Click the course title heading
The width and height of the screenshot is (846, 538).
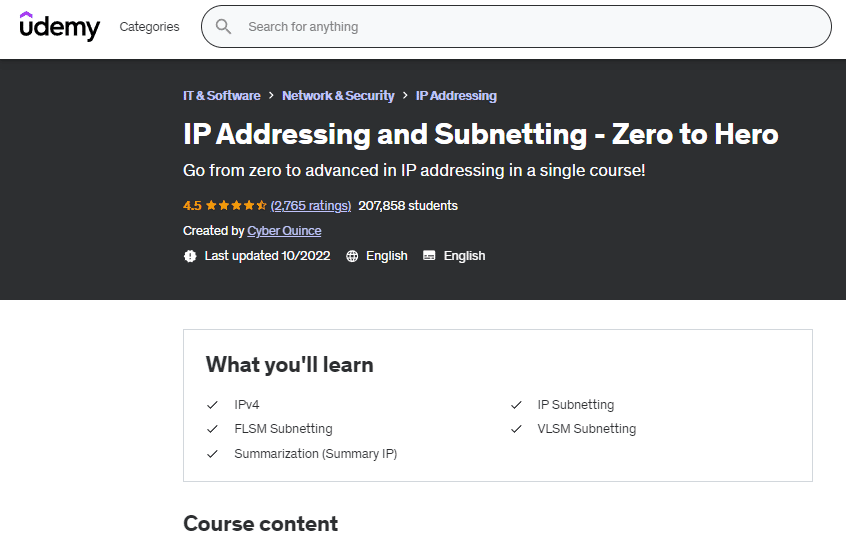481,134
